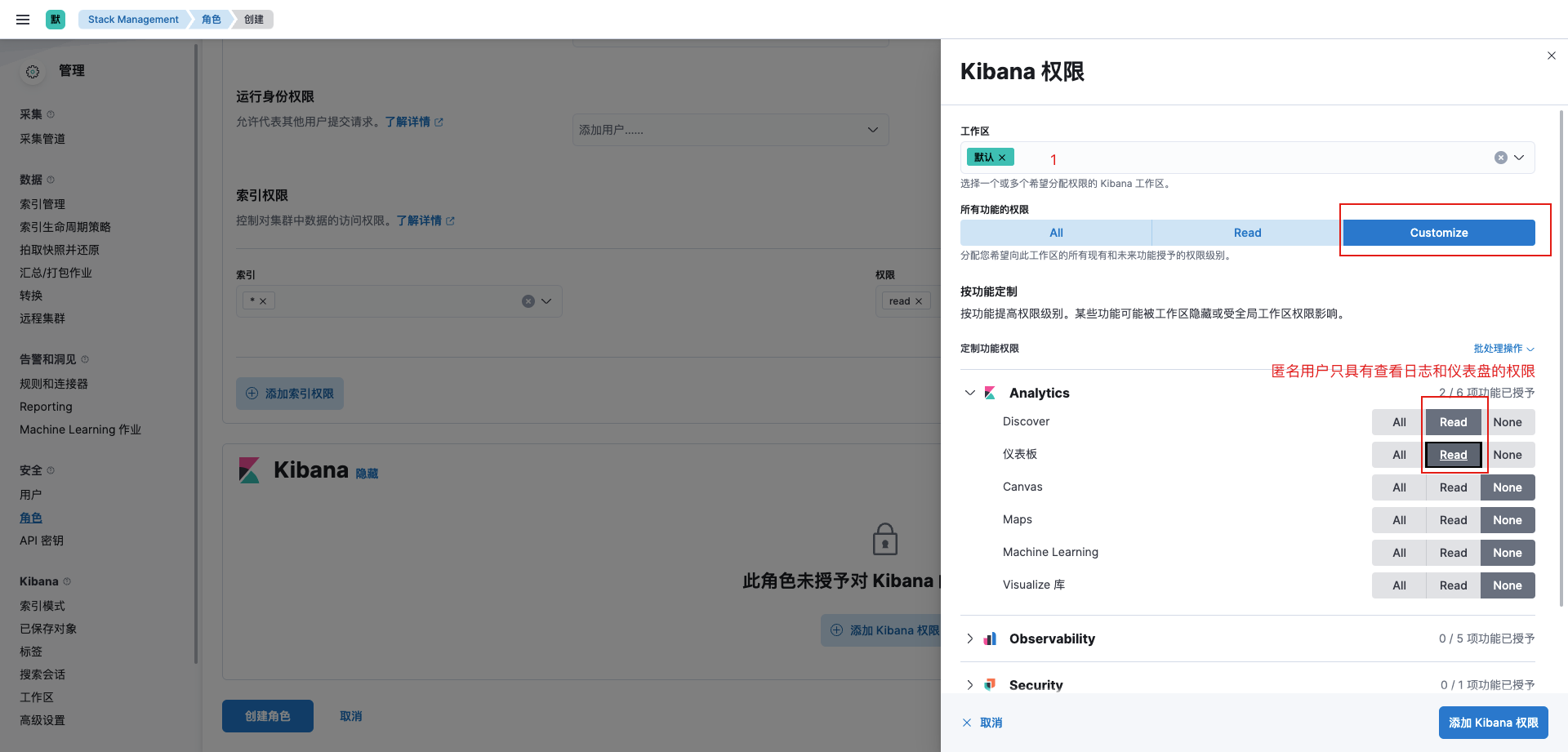Image resolution: width=1568 pixels, height=752 pixels.
Task: Open 批处理操作 bulk actions dropdown
Action: click(x=1503, y=349)
